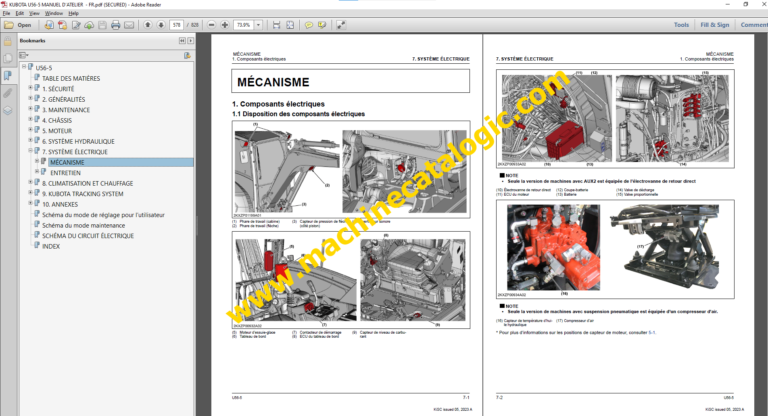Click the save file floppy icon
Image resolution: width=768 pixels, height=416 pixels.
tap(102, 25)
